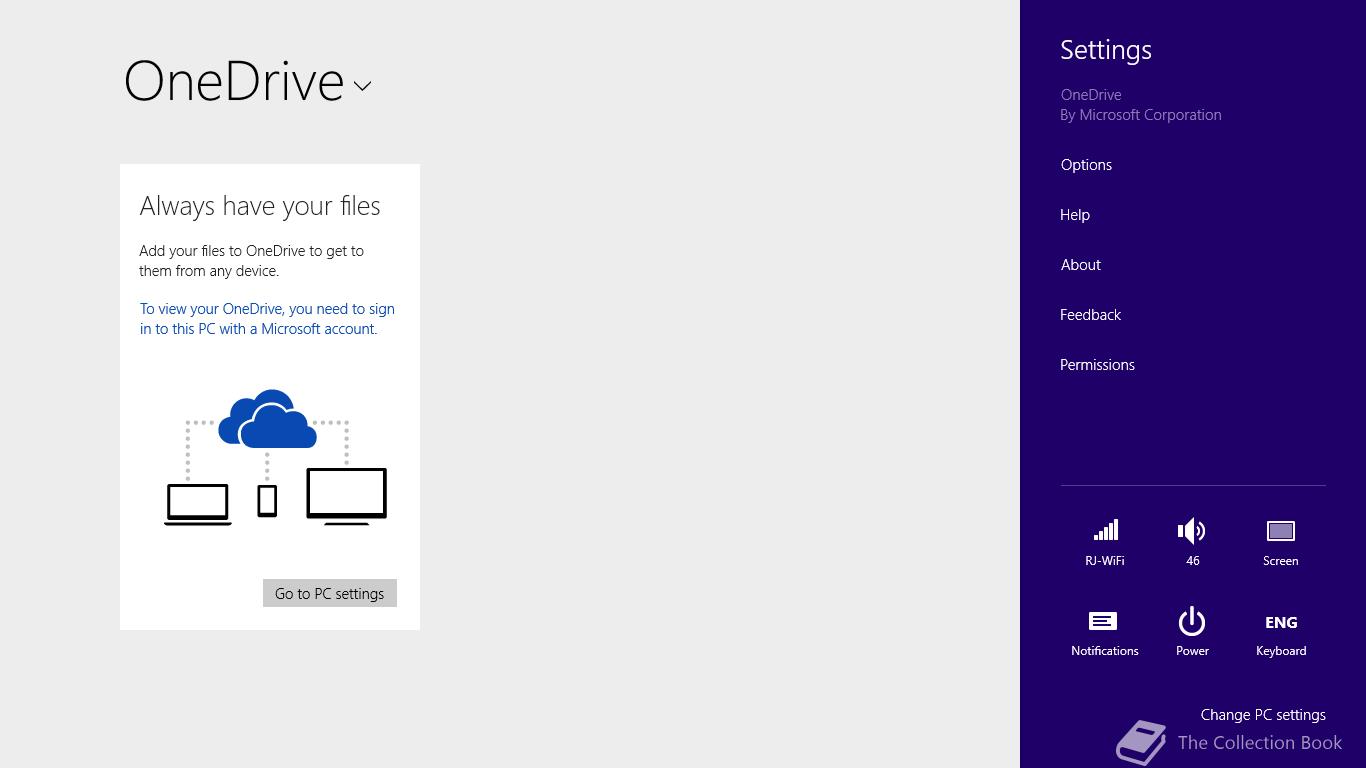Click the Always have your files heading
Screen dimensions: 1366x768
[260, 206]
